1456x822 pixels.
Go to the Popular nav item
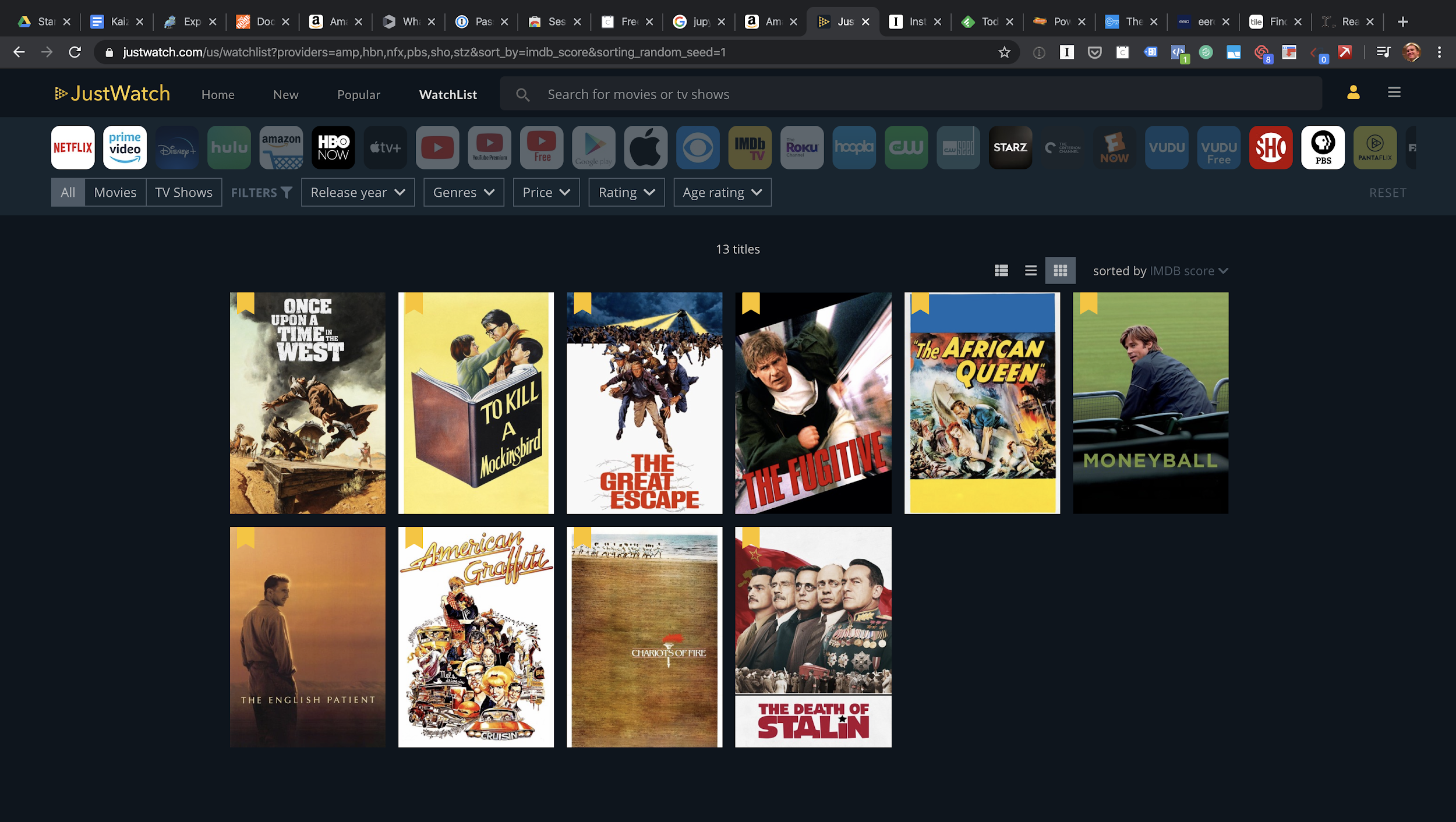pos(359,94)
